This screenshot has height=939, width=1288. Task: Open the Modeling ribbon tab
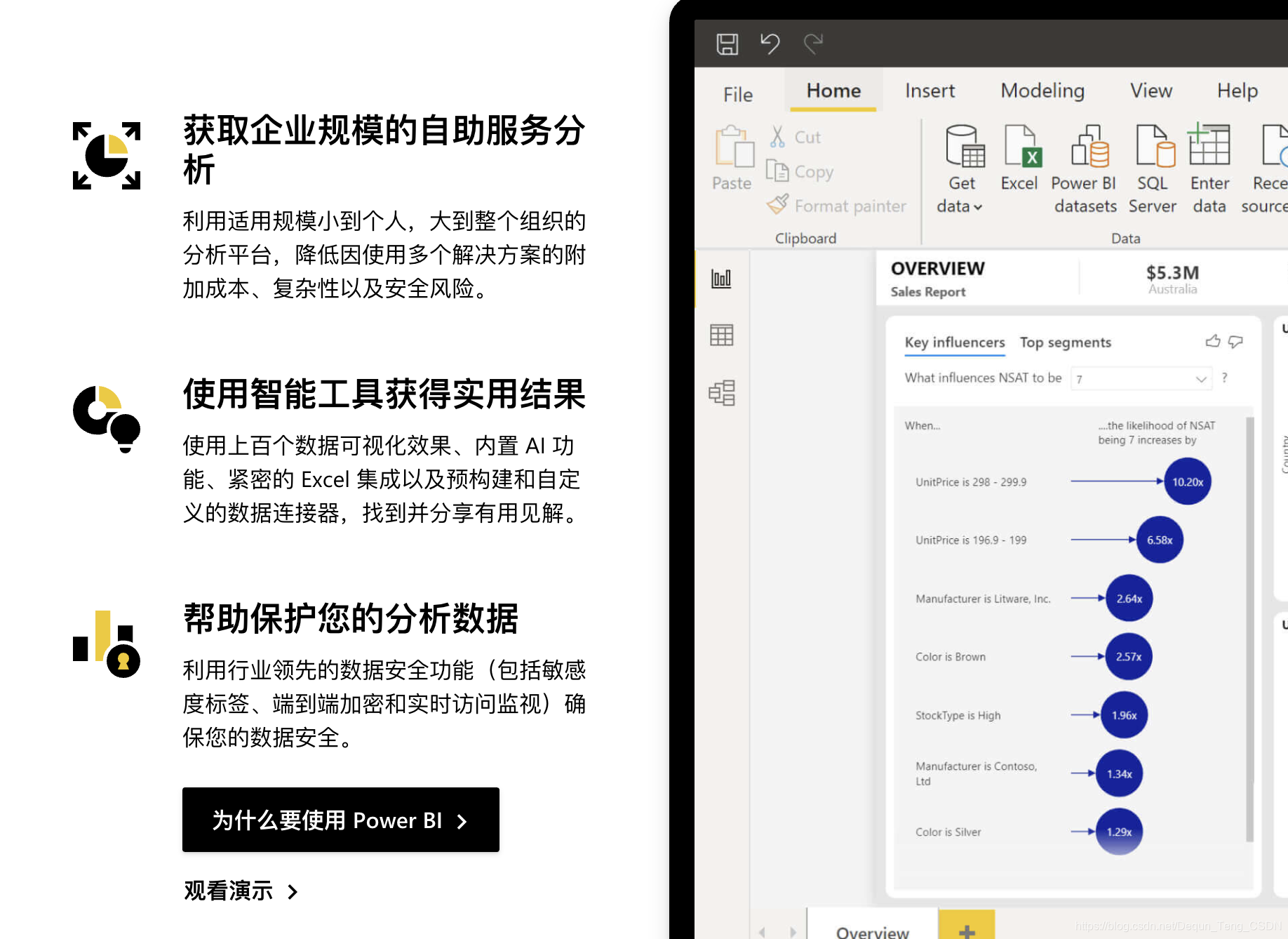coord(1042,91)
